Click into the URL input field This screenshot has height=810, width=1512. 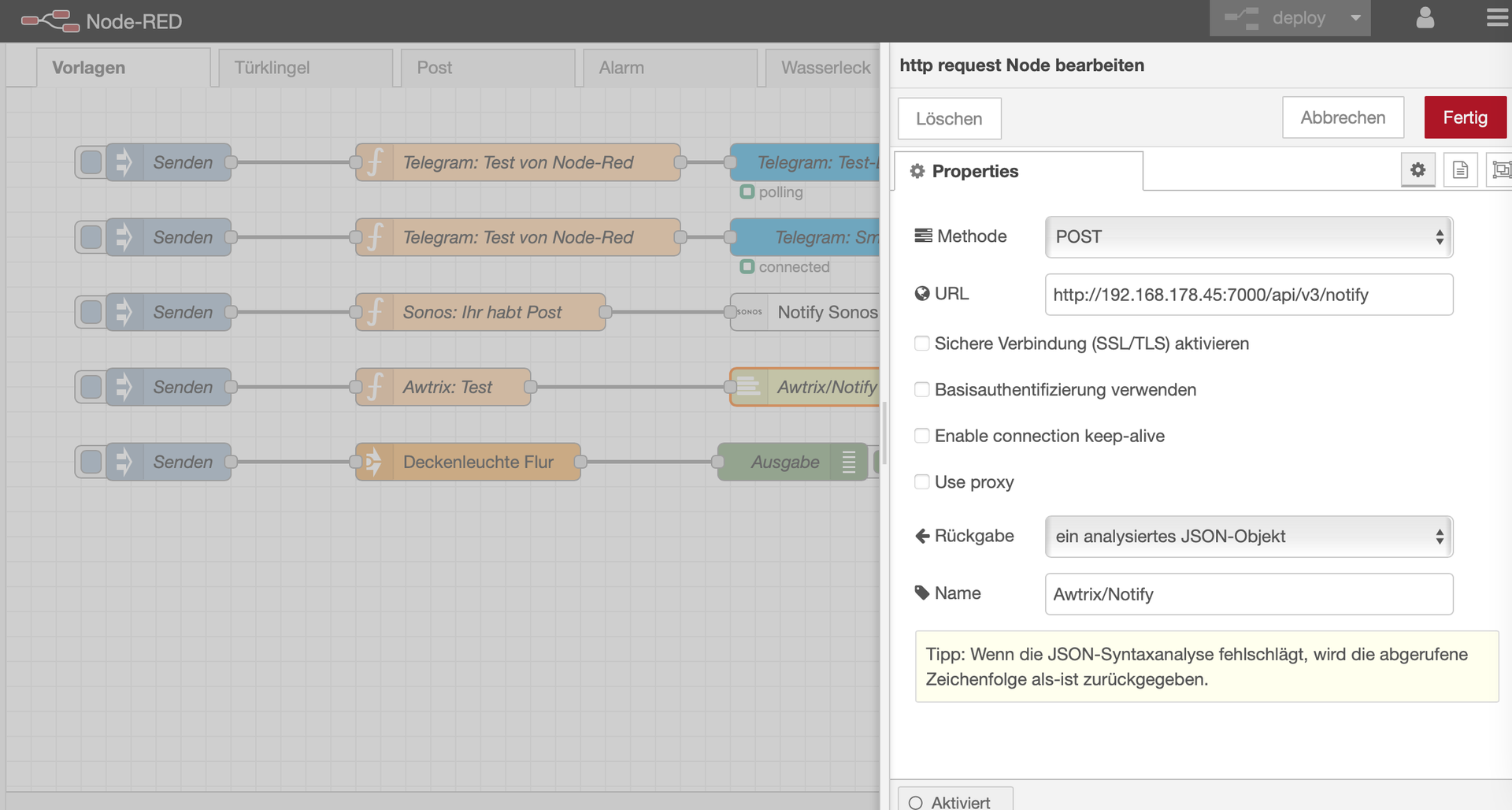tap(1248, 295)
